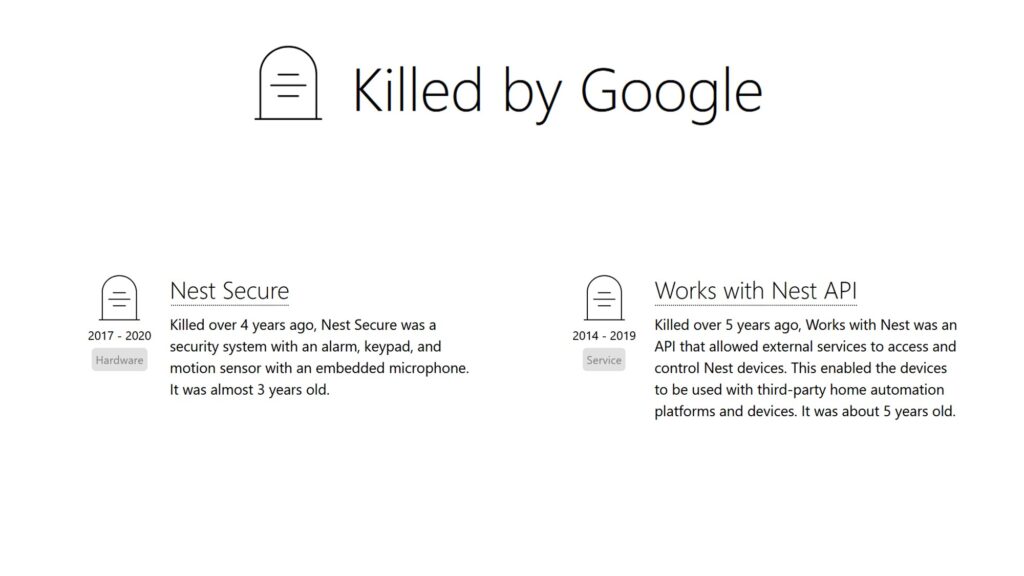Screen dimensions: 1024x576
Task: Click the word Killed in the main heading
Action: pyautogui.click(x=418, y=89)
